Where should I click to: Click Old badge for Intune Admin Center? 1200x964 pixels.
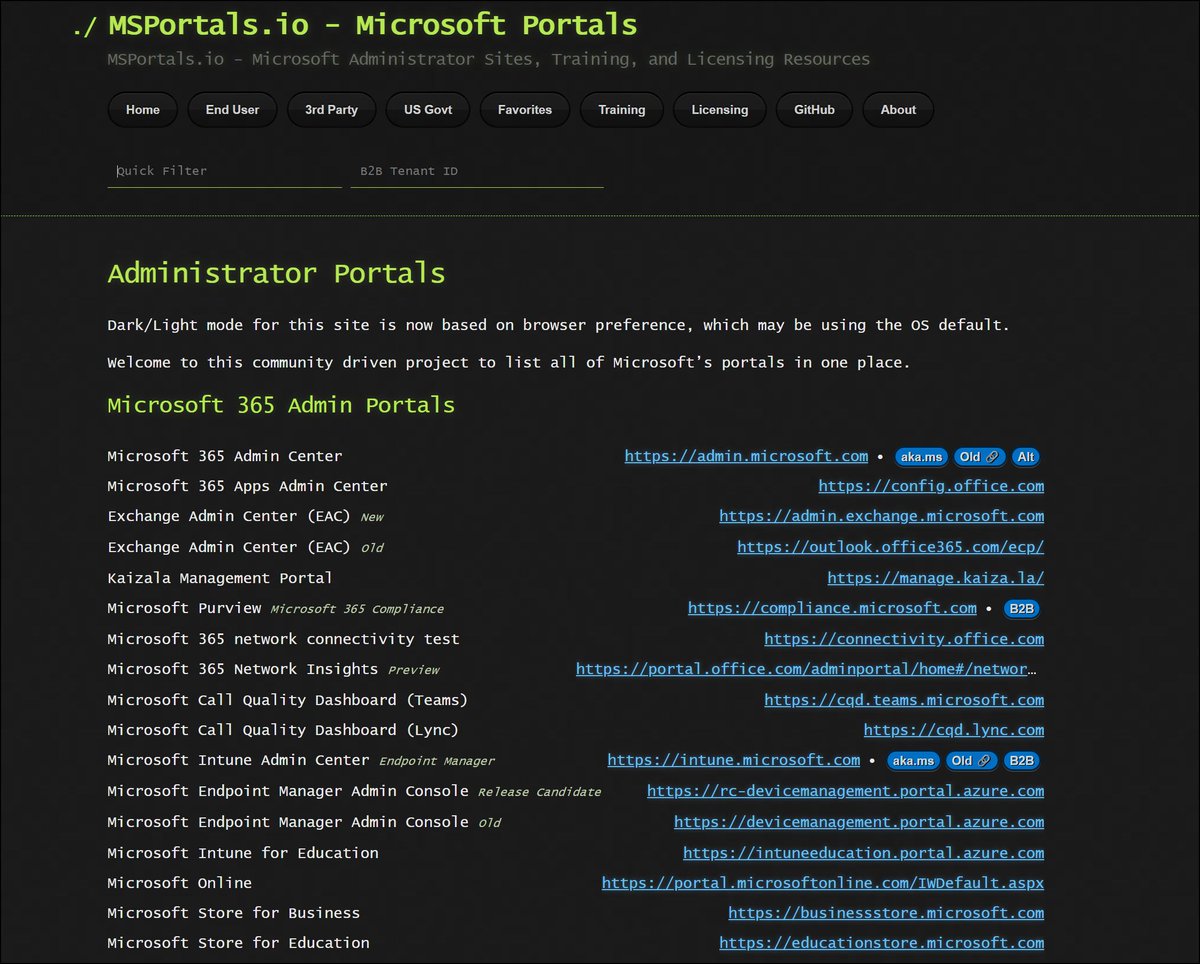pos(971,761)
